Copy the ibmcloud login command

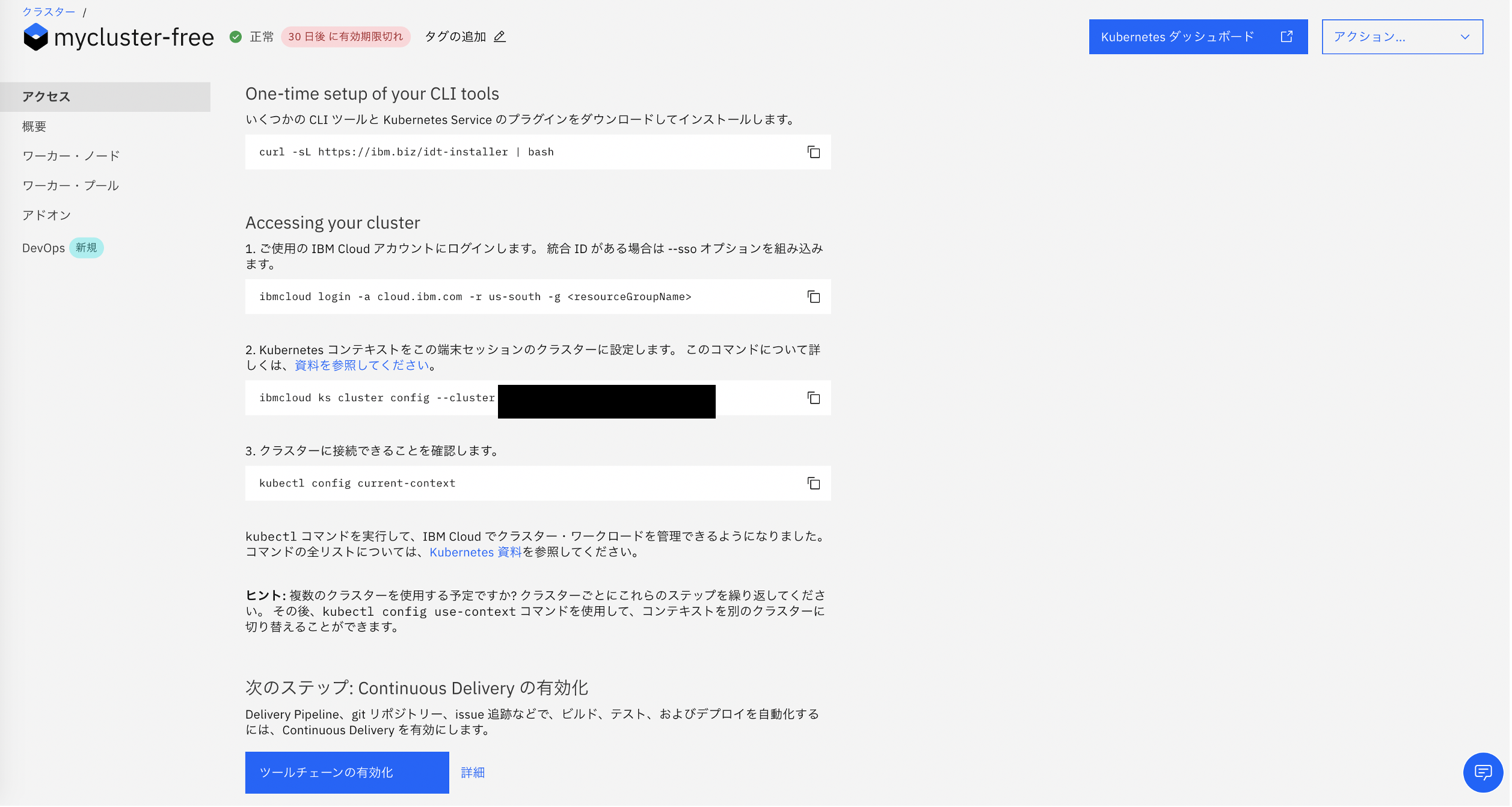point(814,297)
